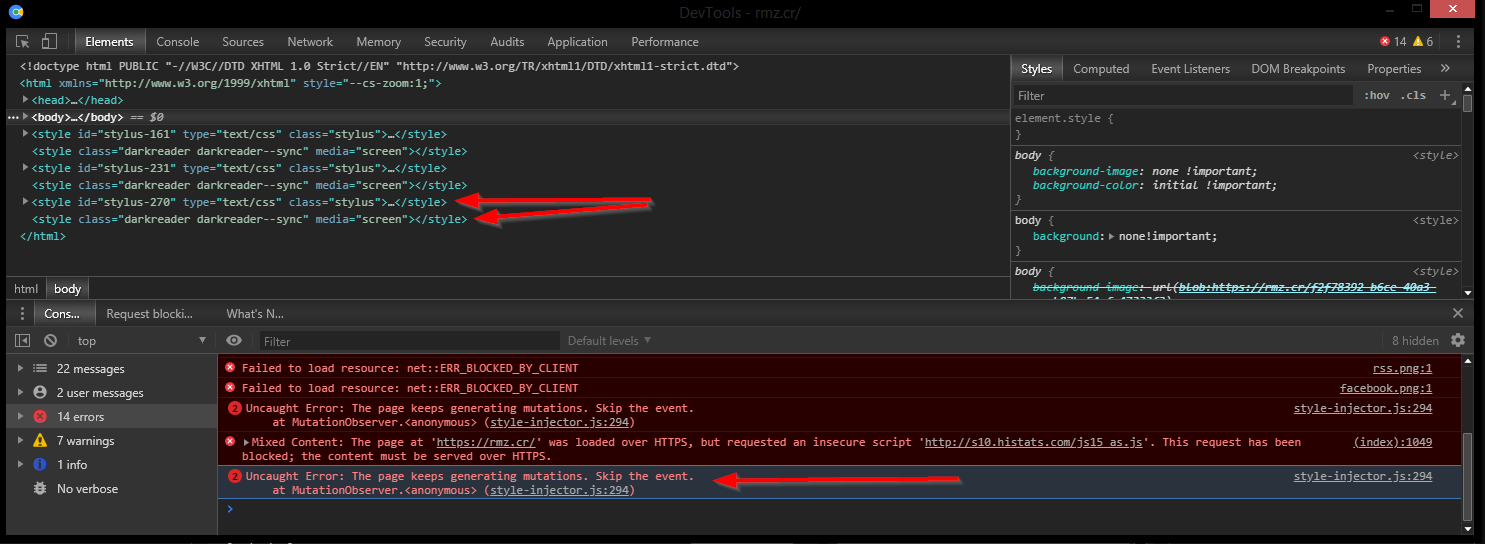Open the Performance tab

(x=665, y=41)
